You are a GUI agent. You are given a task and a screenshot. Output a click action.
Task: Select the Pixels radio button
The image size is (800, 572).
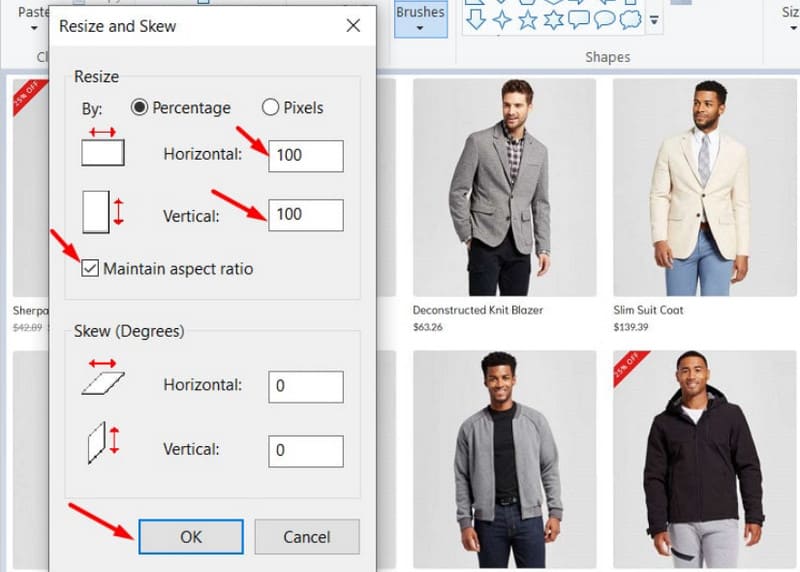tap(270, 108)
